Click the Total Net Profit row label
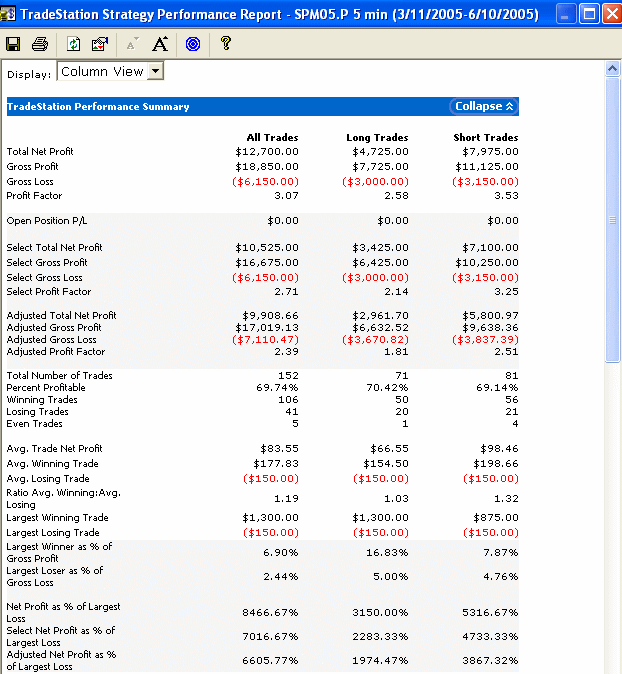This screenshot has width=622, height=674. 40,151
